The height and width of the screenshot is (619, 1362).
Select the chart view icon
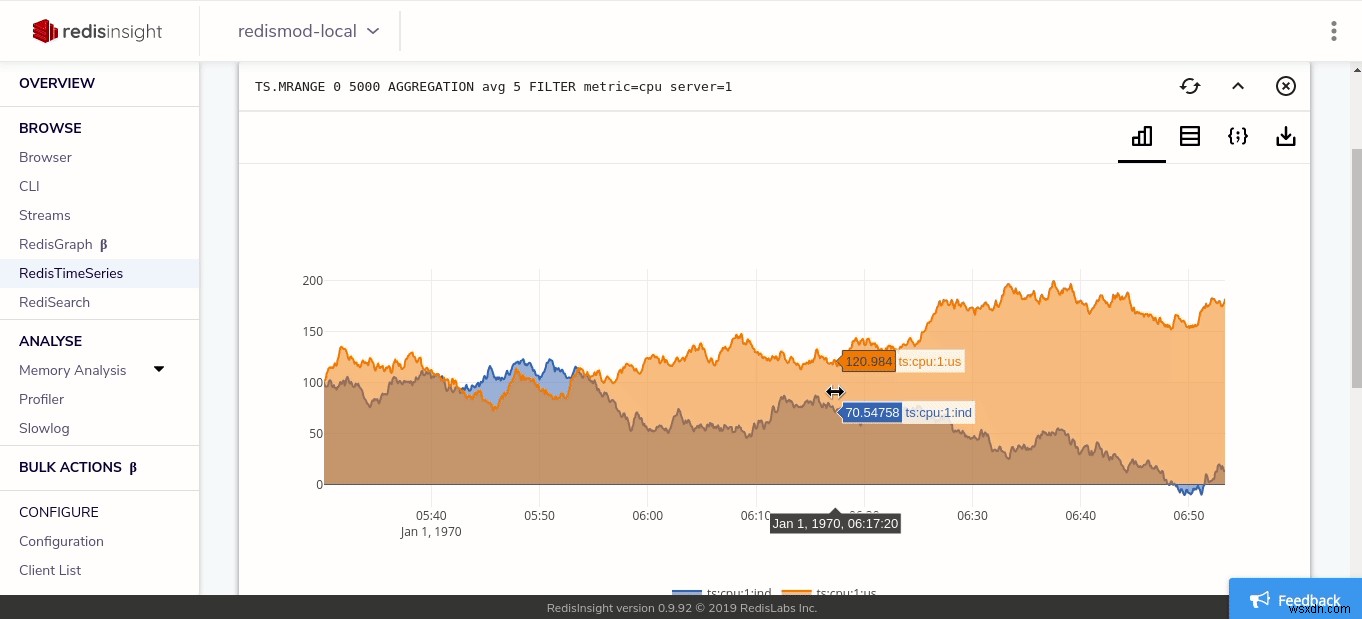coord(1142,136)
